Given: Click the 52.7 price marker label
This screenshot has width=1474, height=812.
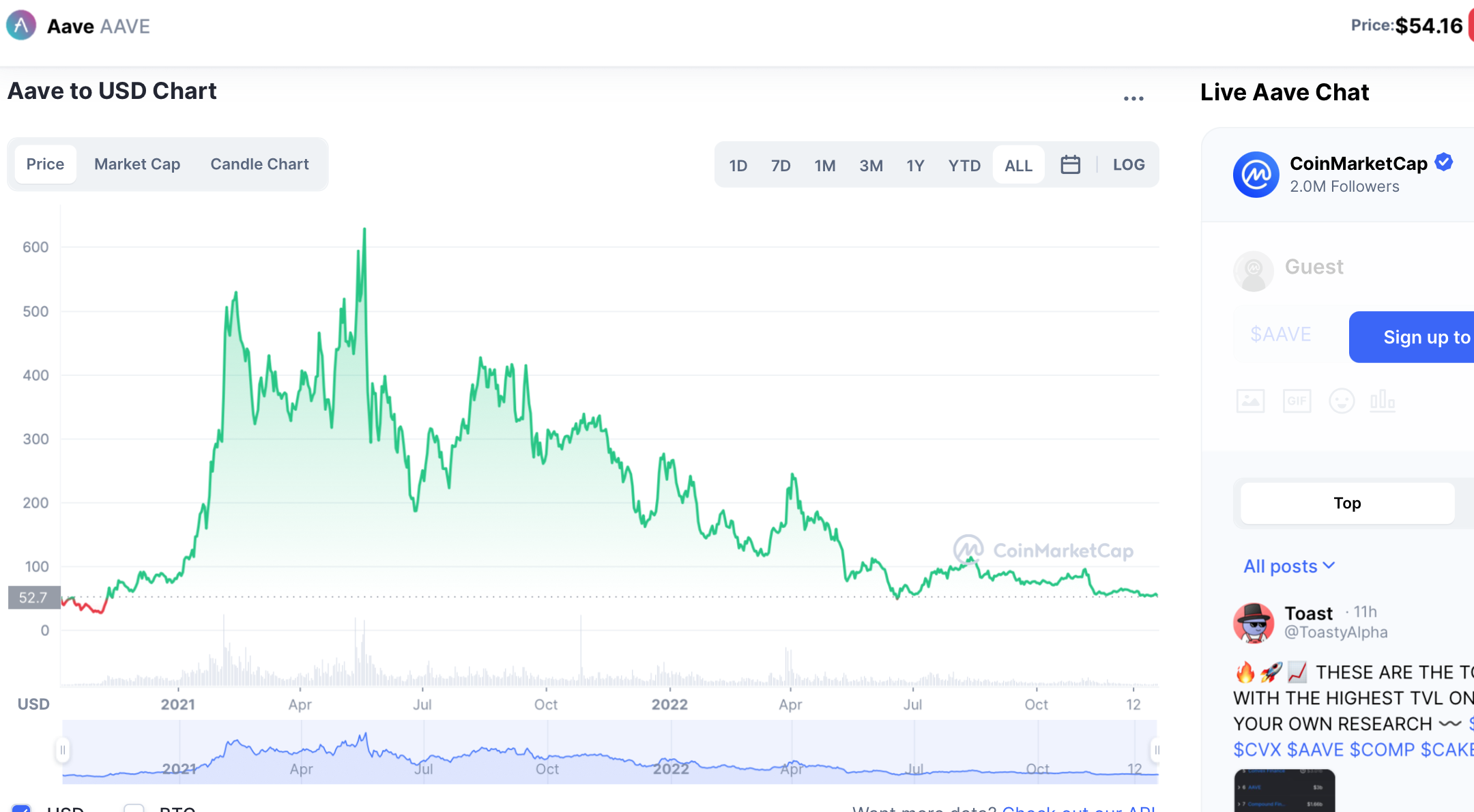Looking at the screenshot, I should tap(33, 598).
